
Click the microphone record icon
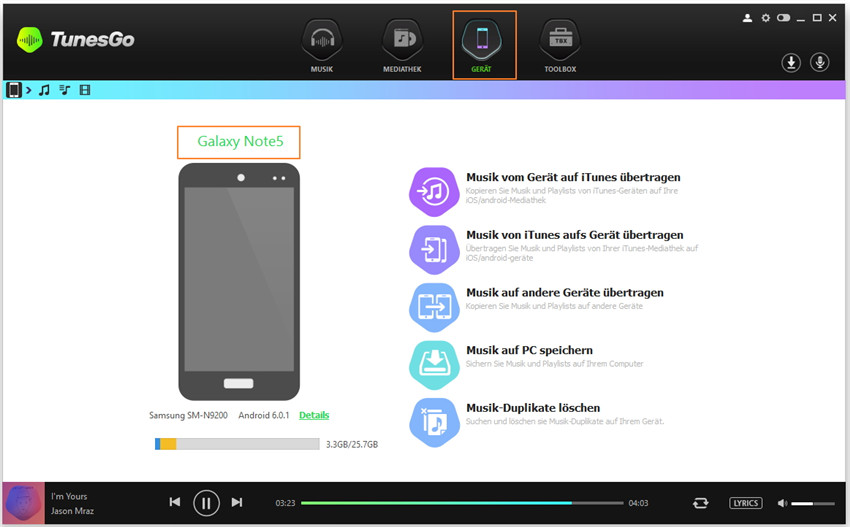coord(820,63)
